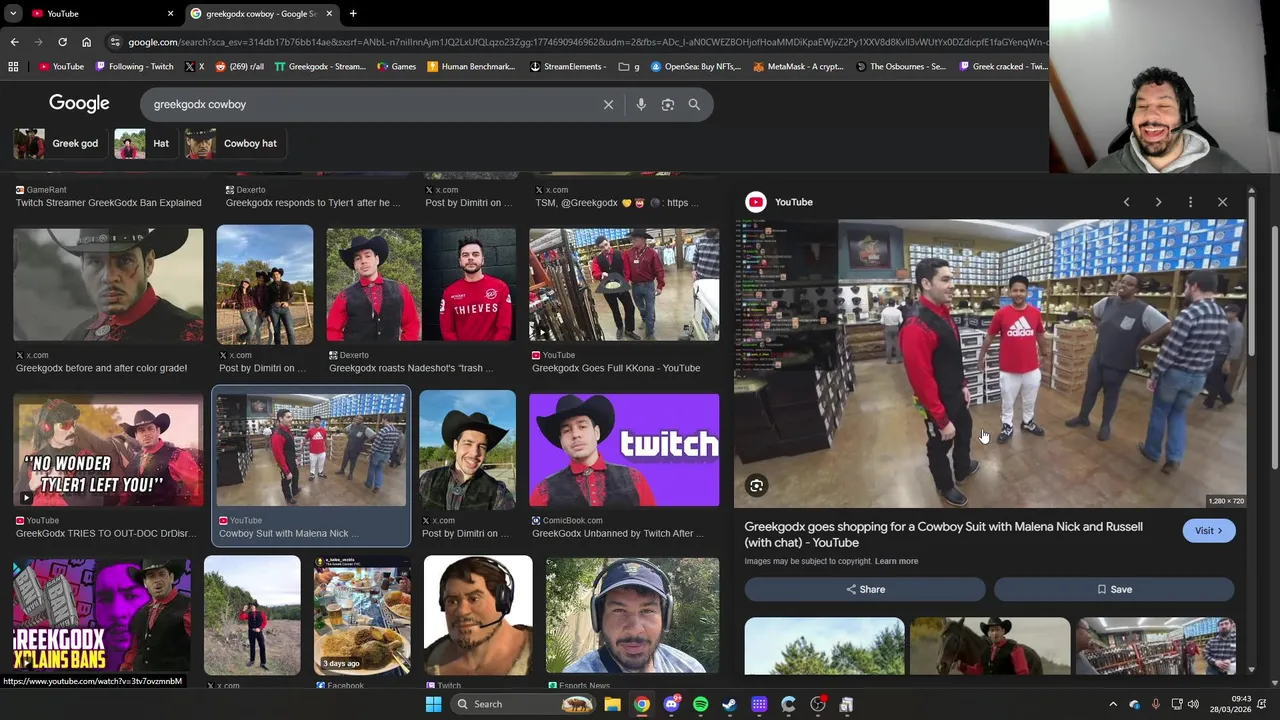The height and width of the screenshot is (720, 1280).
Task: Focus the Google search input field
Action: tap(370, 104)
